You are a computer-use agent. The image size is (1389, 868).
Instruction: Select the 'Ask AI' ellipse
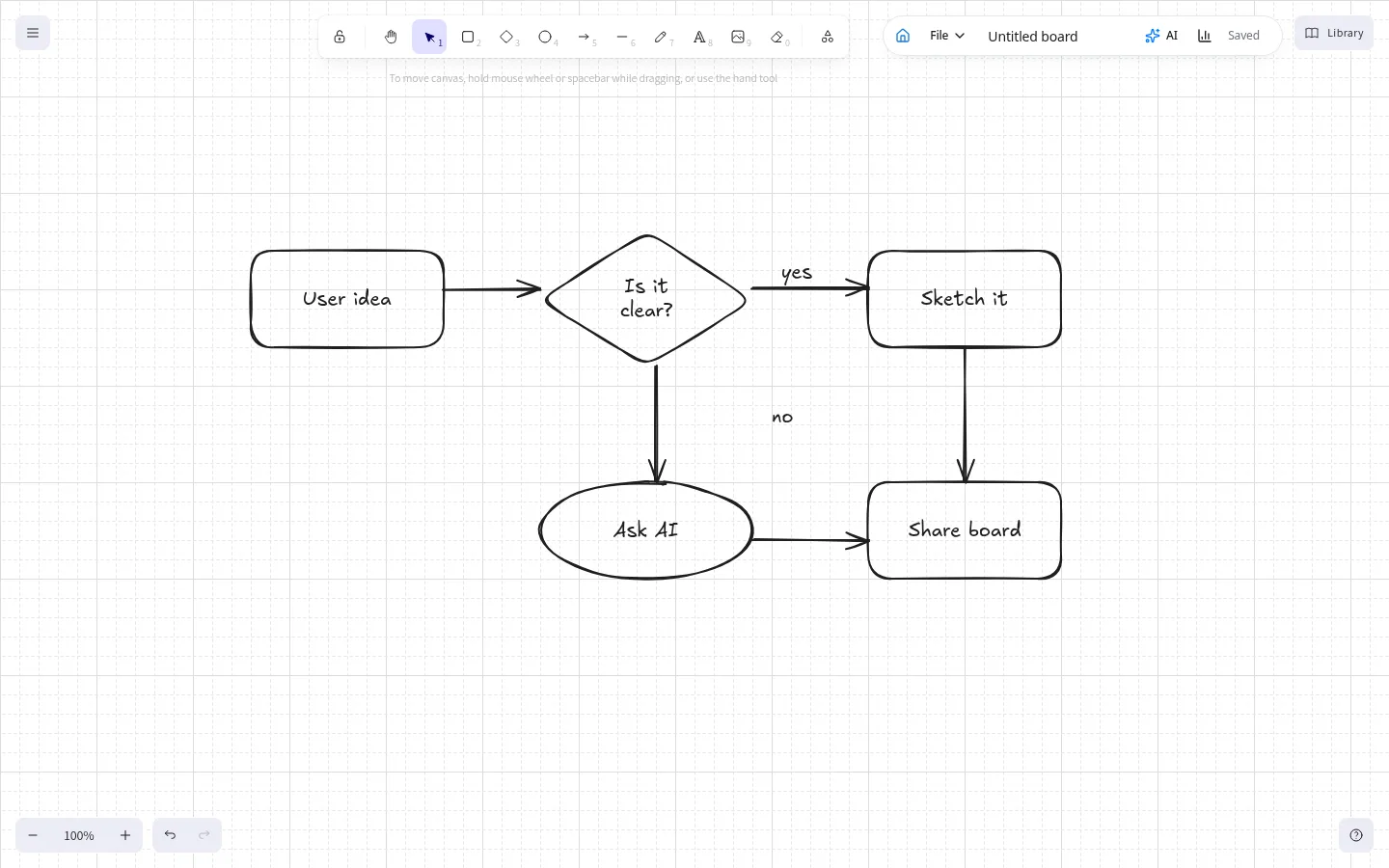click(x=646, y=530)
